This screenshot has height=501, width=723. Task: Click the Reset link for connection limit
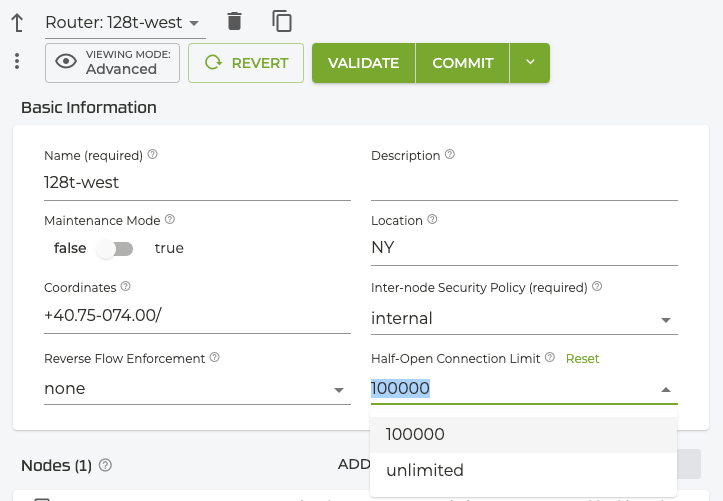583,358
